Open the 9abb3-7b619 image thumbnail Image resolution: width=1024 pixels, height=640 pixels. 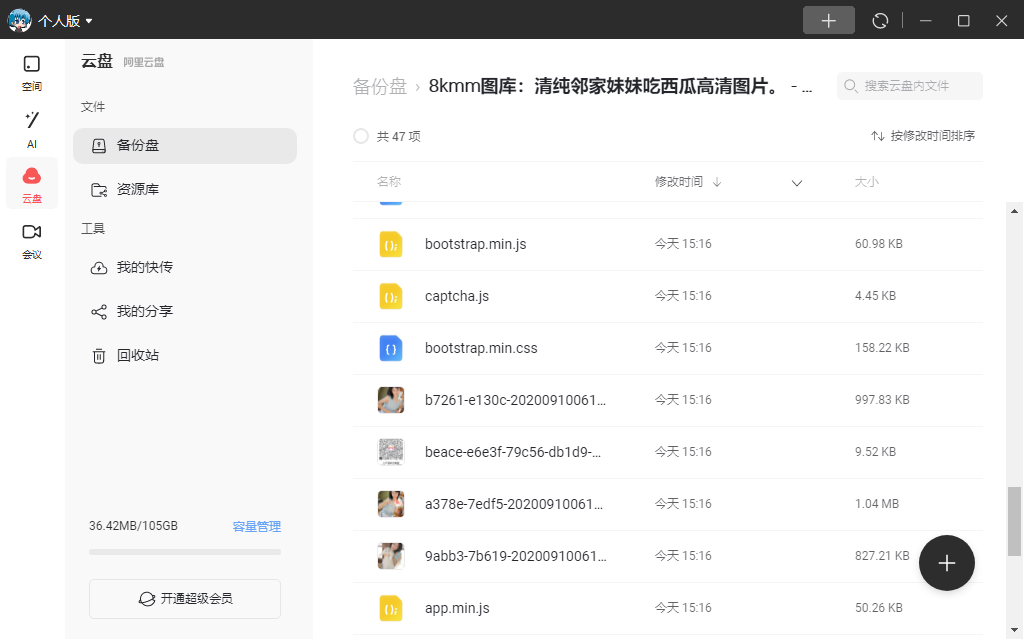point(391,556)
